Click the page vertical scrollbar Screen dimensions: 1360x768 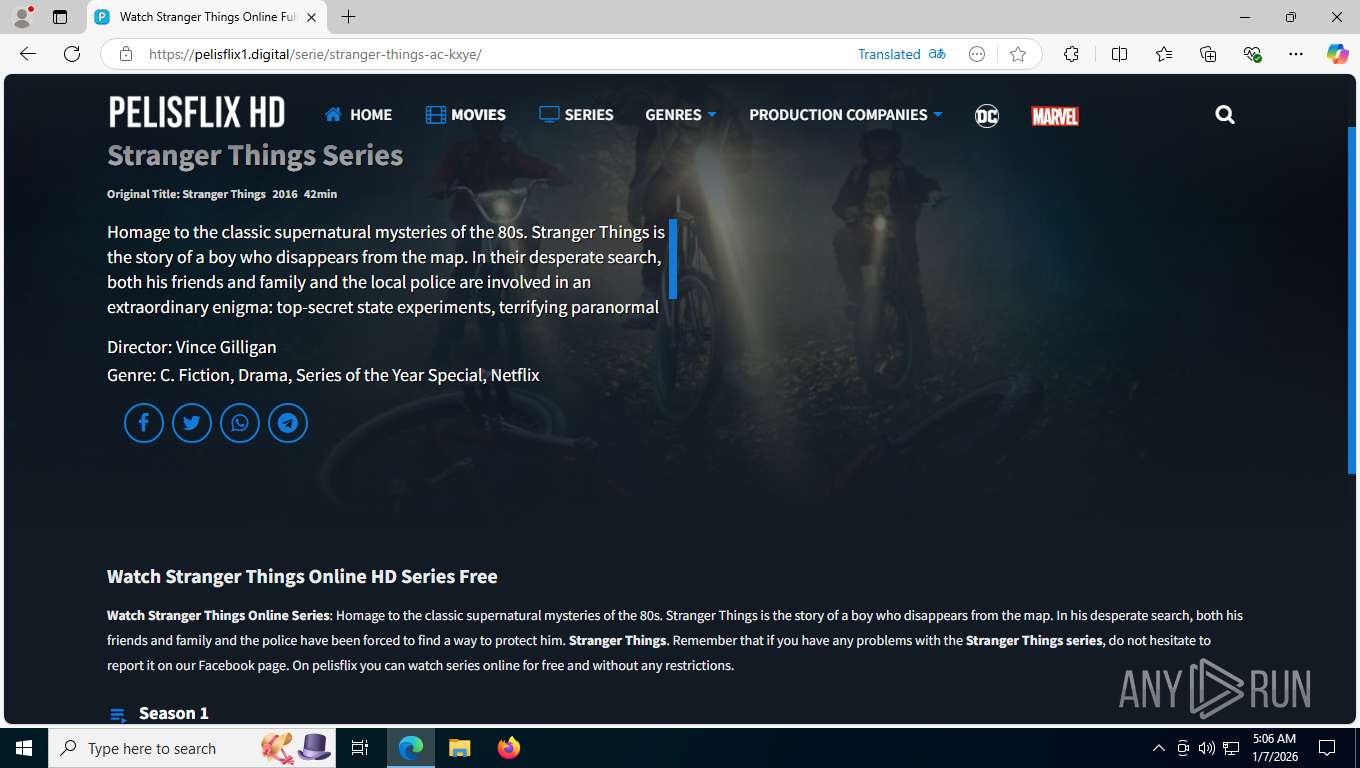1352,300
